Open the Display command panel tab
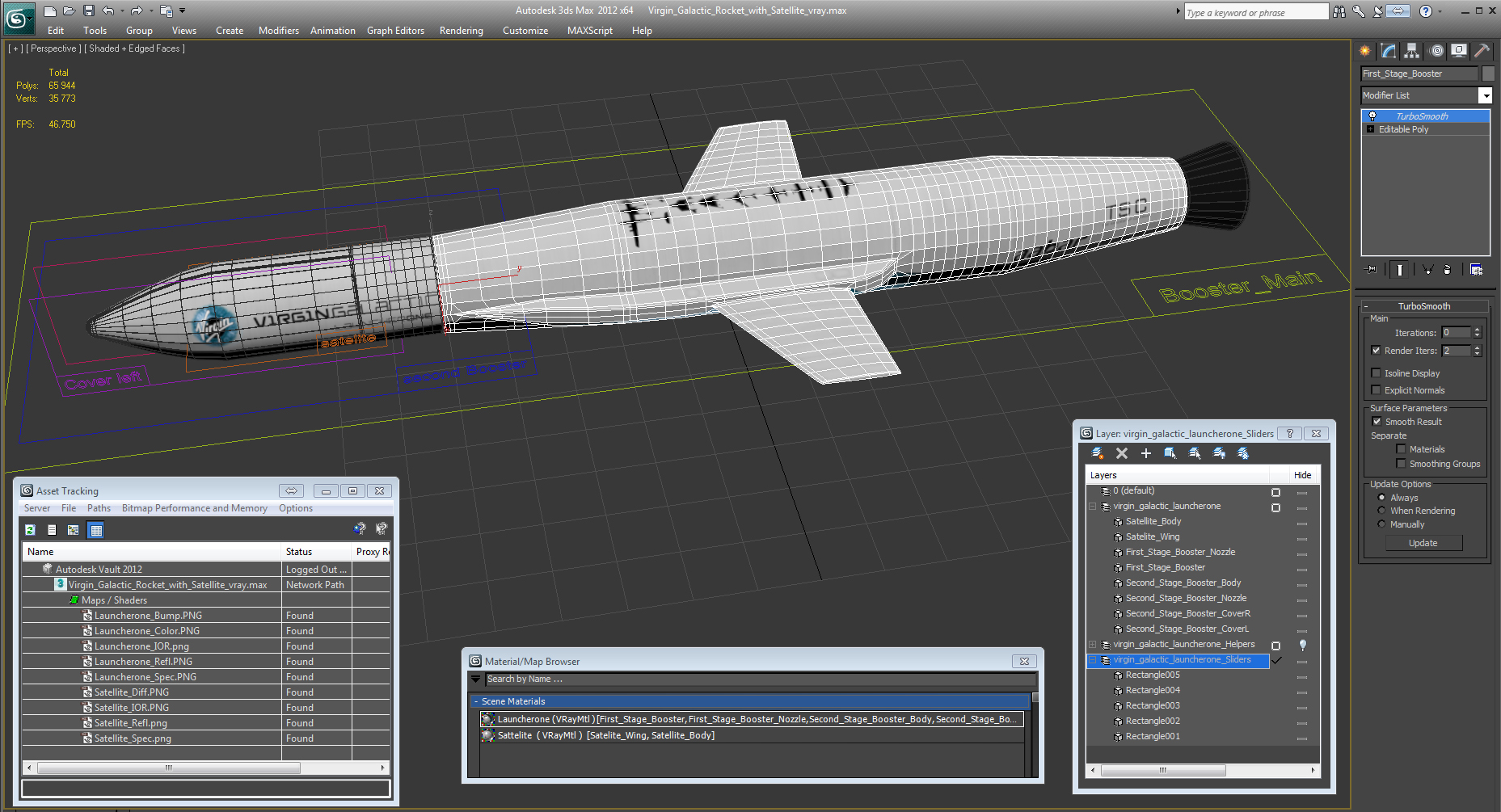This screenshot has height=812, width=1501. [x=1459, y=51]
